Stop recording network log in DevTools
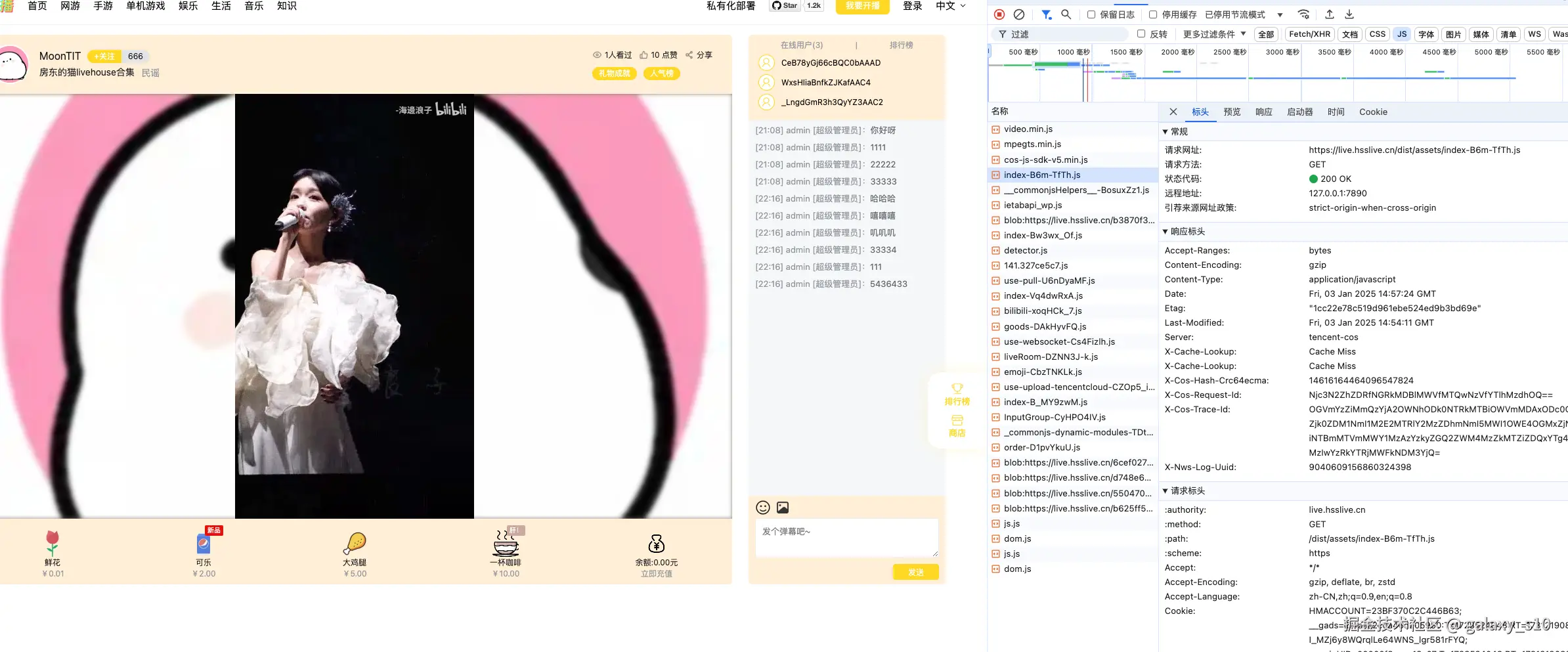This screenshot has height=652, width=1568. coord(999,14)
